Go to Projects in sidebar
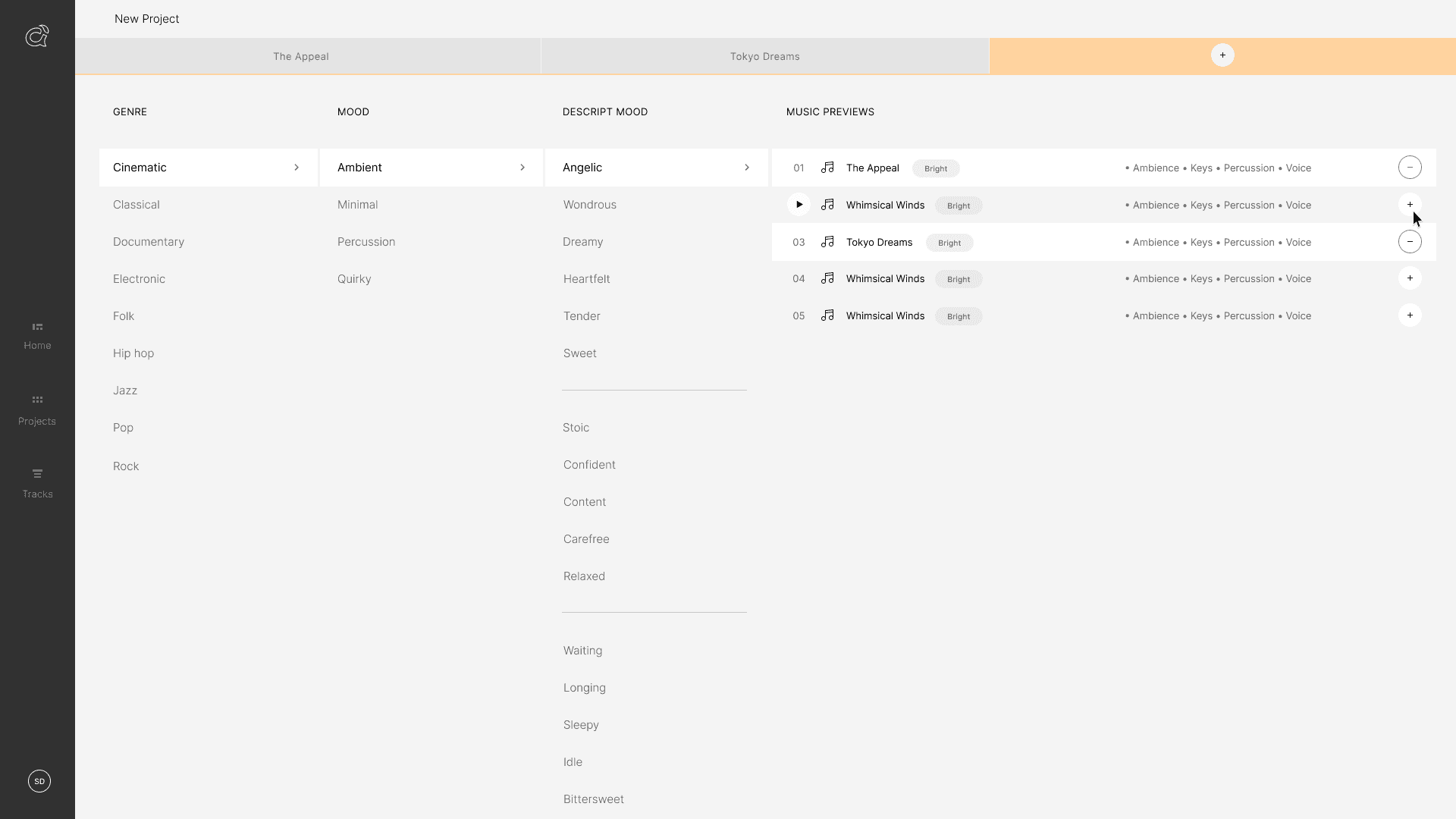The width and height of the screenshot is (1456, 819). click(37, 409)
